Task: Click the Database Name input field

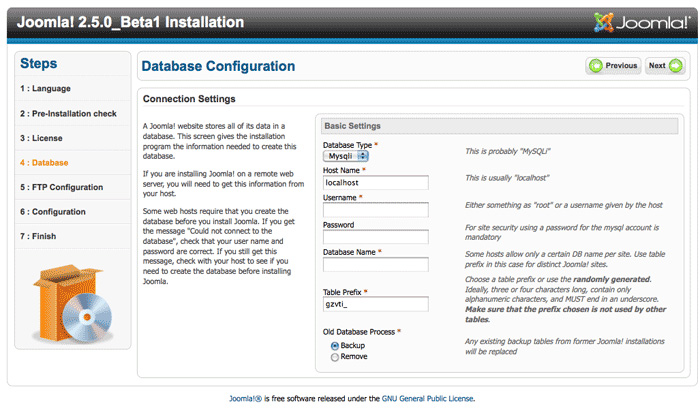Action: pyautogui.click(x=375, y=264)
